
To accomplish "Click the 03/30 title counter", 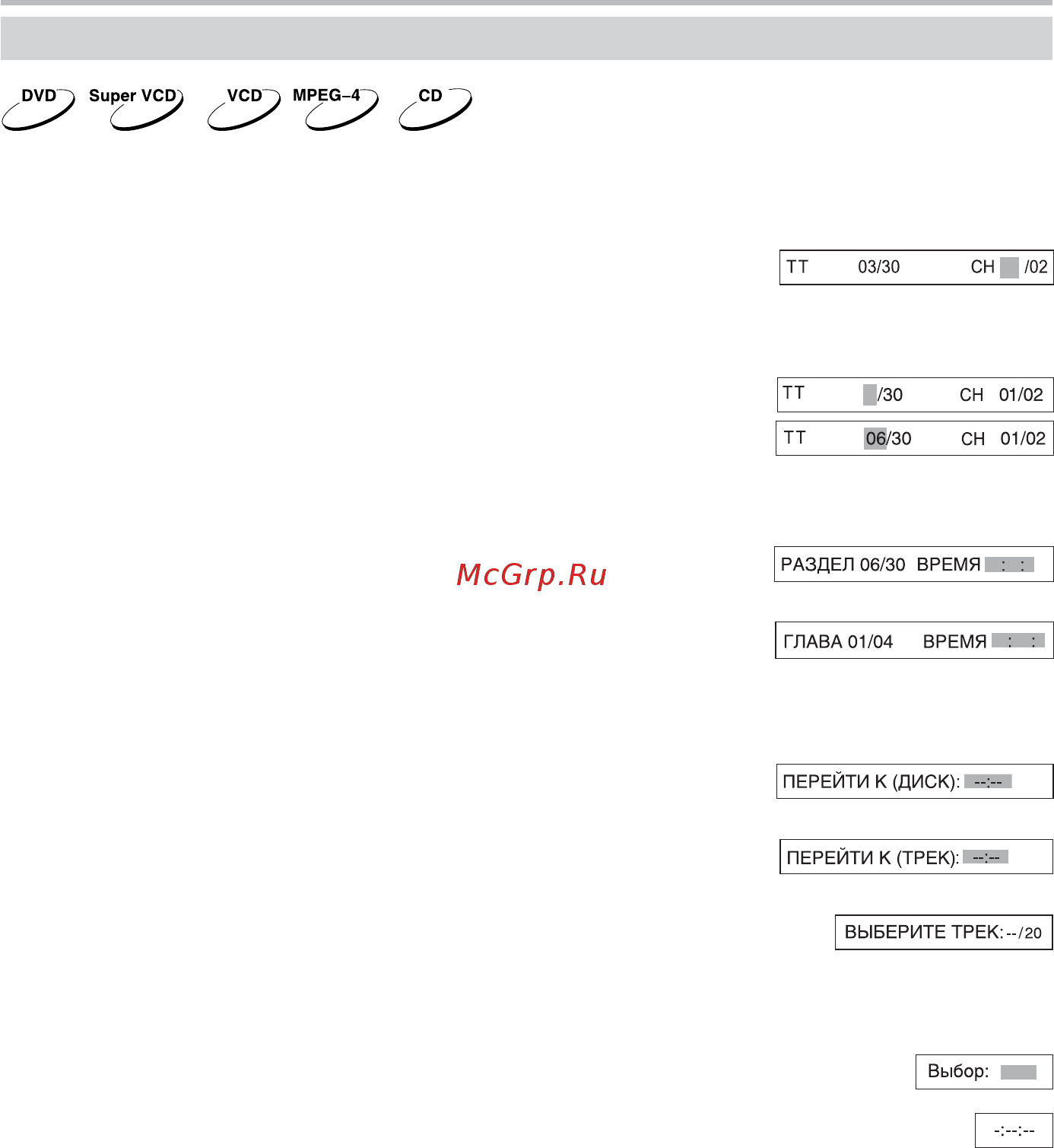I will click(879, 267).
